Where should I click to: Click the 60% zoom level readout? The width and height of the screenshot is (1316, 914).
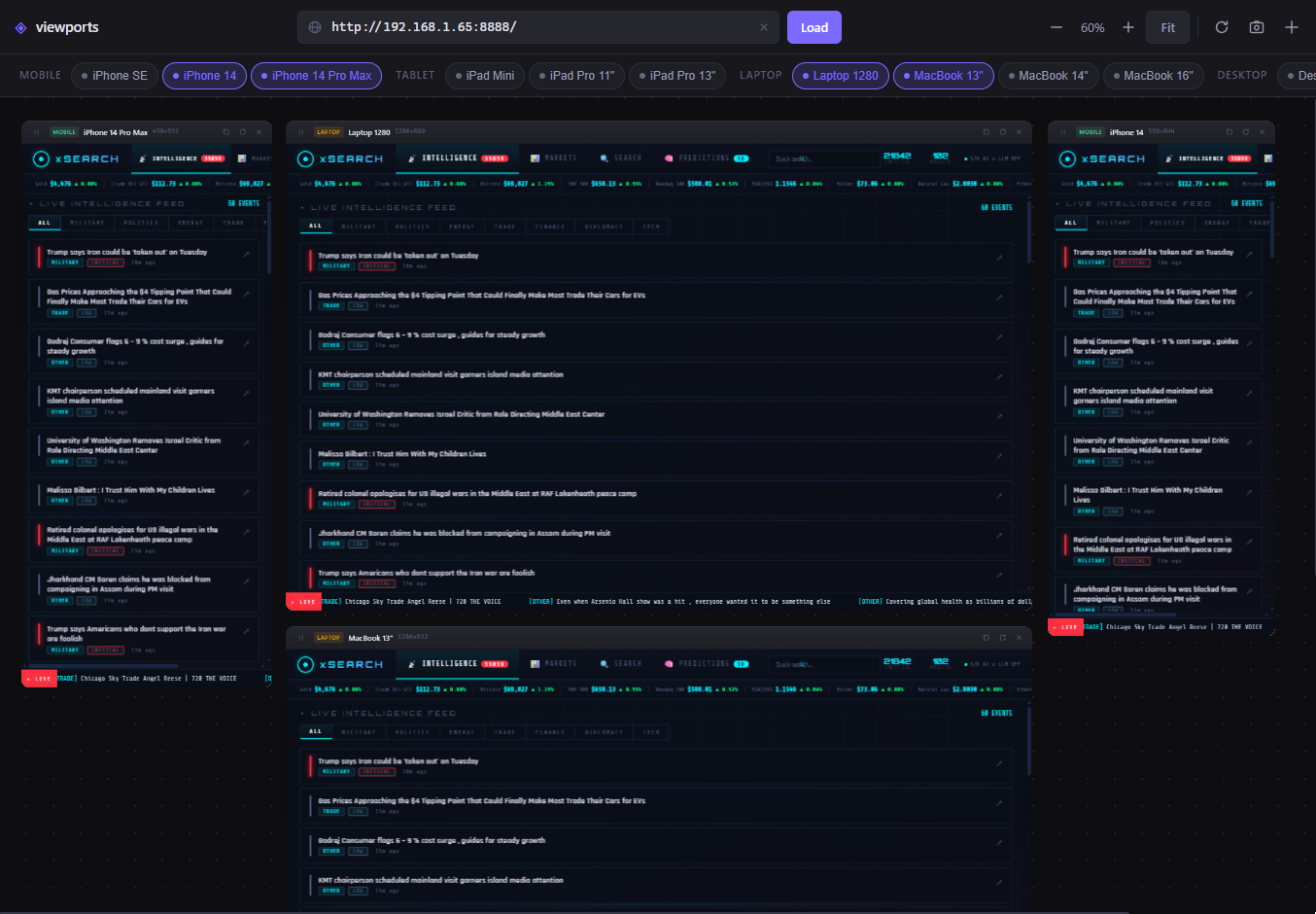[x=1092, y=28]
